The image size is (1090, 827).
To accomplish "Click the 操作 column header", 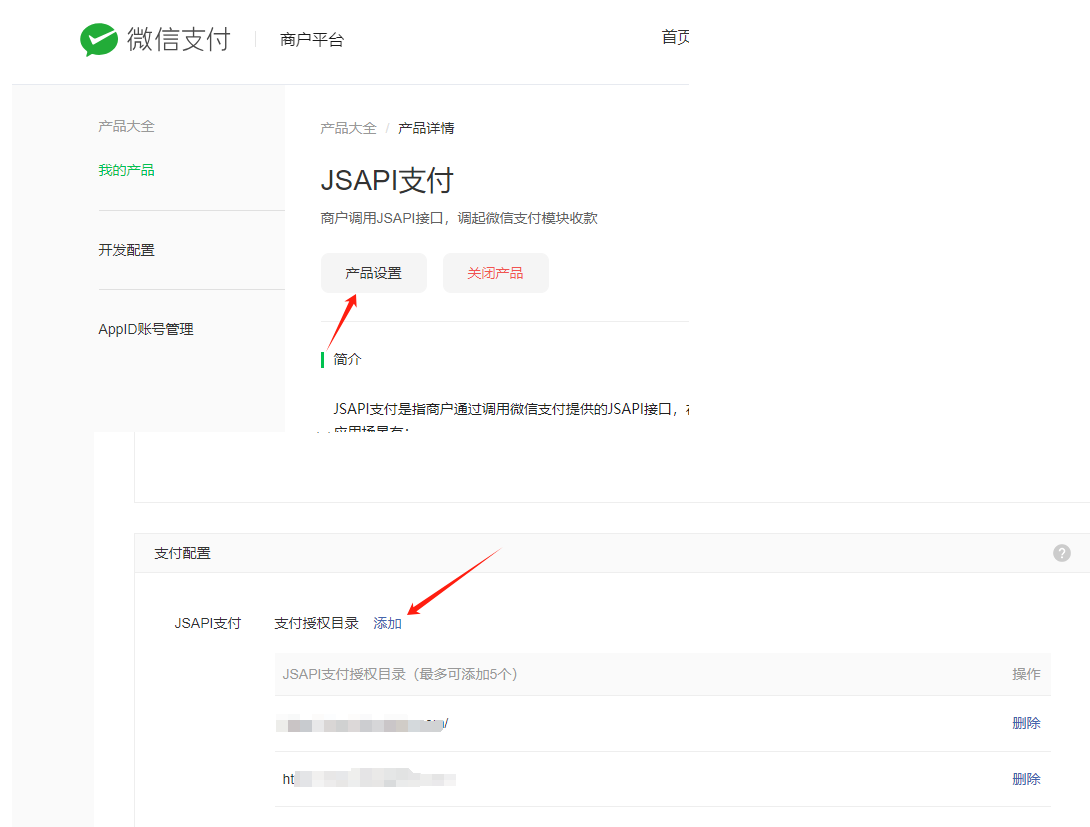I will tap(1026, 674).
